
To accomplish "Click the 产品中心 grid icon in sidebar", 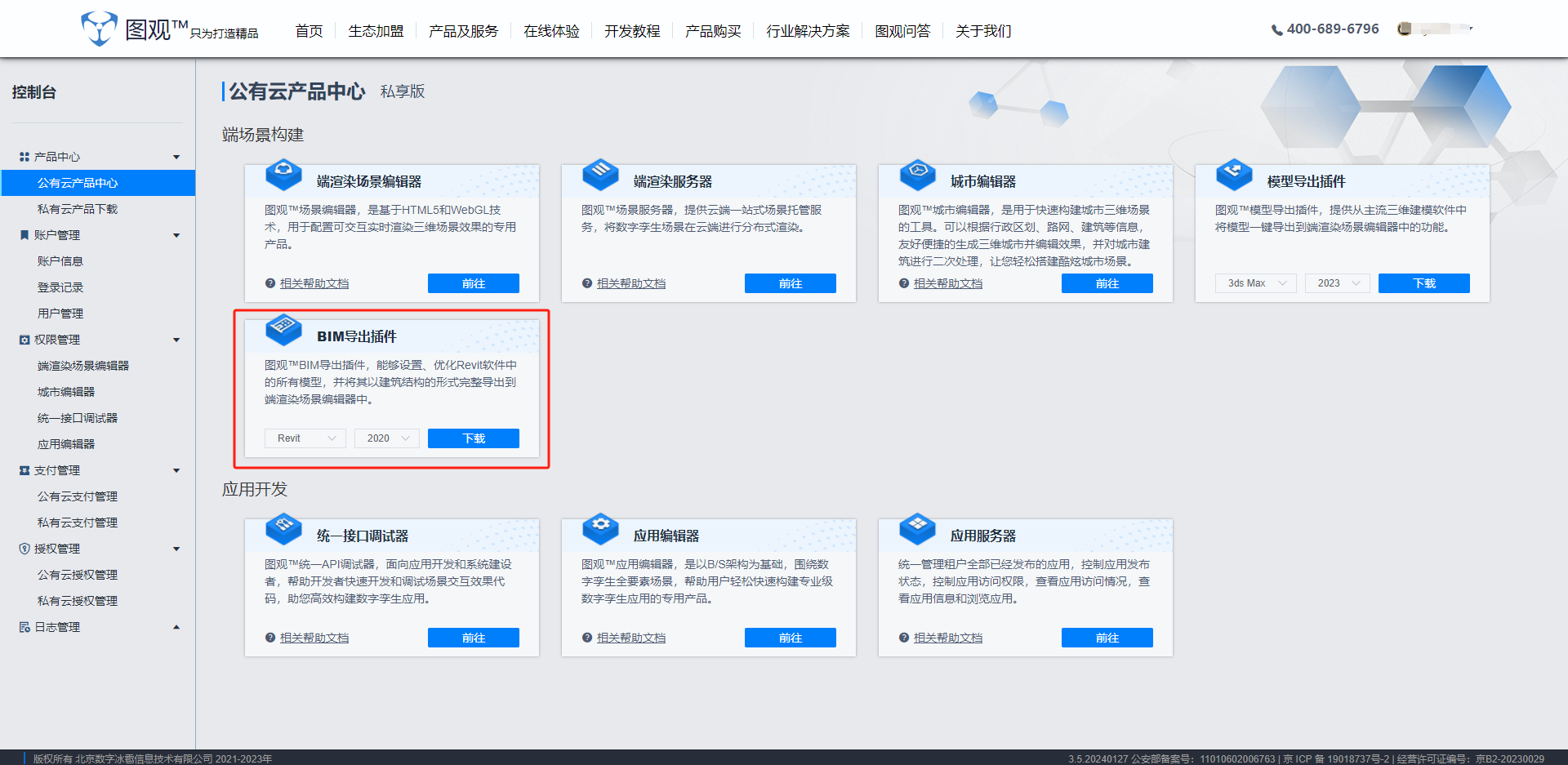I will pyautogui.click(x=24, y=157).
